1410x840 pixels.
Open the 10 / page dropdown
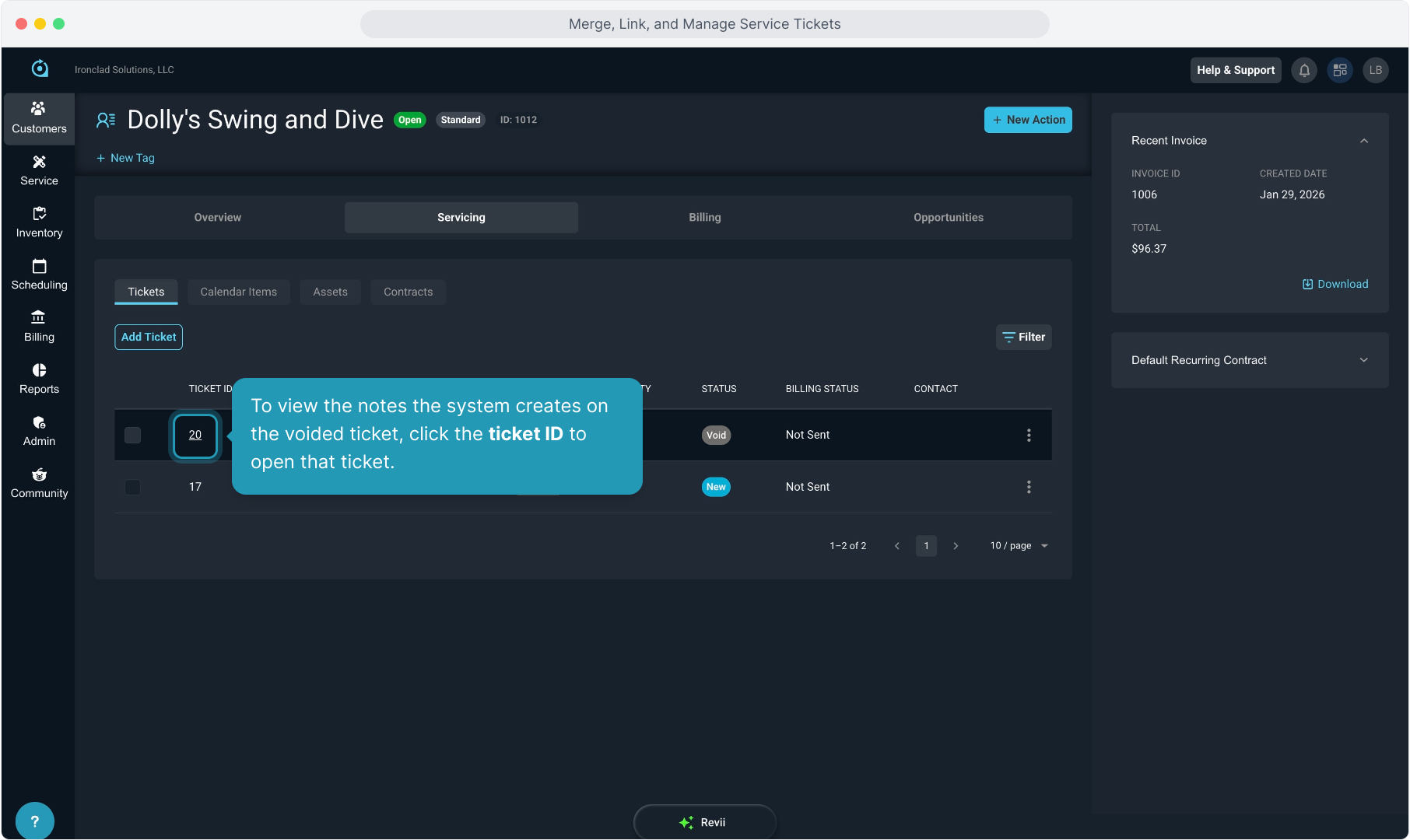(x=1019, y=546)
